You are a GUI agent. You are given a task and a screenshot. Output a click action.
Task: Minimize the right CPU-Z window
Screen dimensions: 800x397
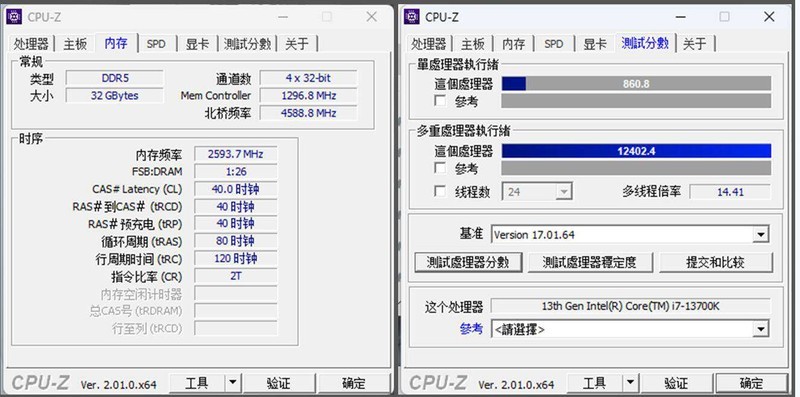pyautogui.click(x=681, y=17)
